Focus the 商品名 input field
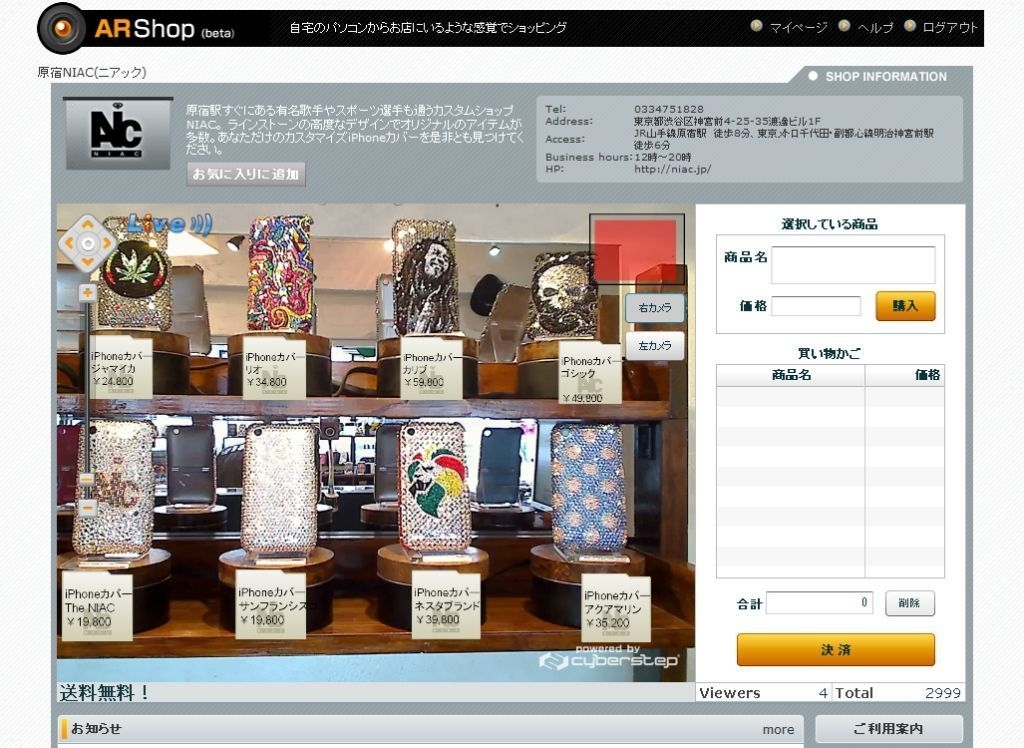This screenshot has width=1024, height=748. click(x=853, y=265)
